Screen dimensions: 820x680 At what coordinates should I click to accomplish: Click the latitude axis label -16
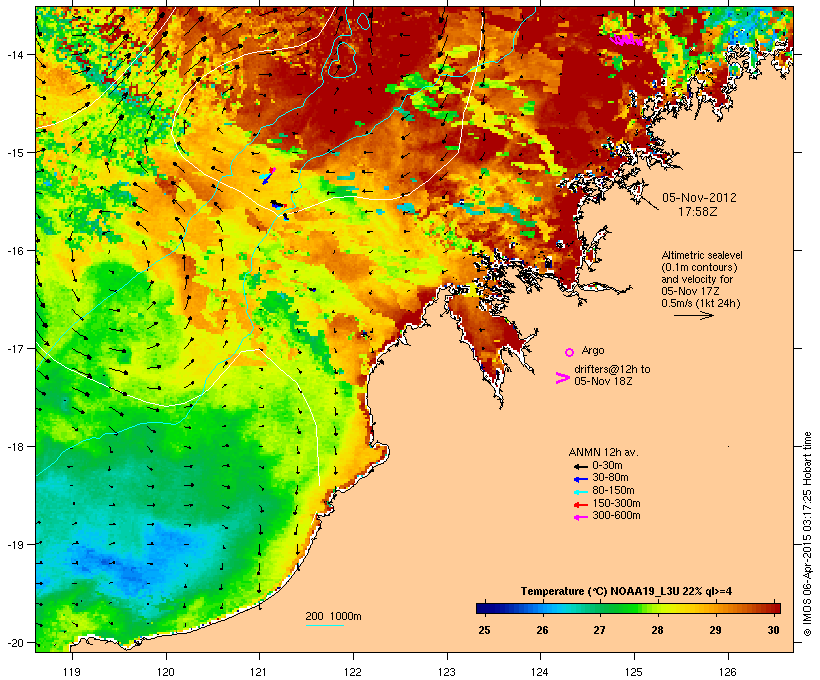coord(14,251)
